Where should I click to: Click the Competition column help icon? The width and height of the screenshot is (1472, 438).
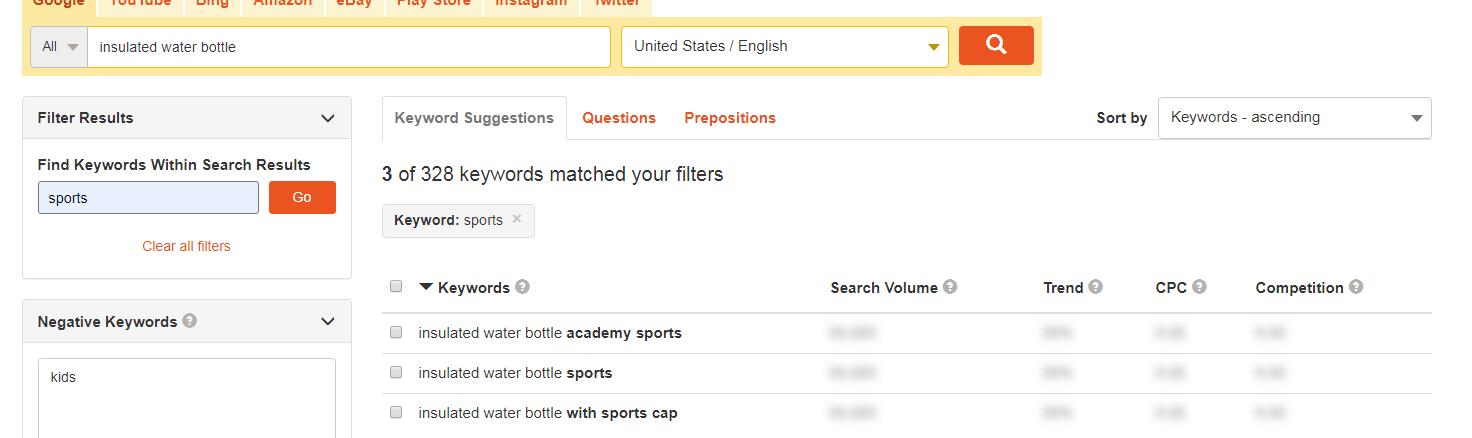1356,287
